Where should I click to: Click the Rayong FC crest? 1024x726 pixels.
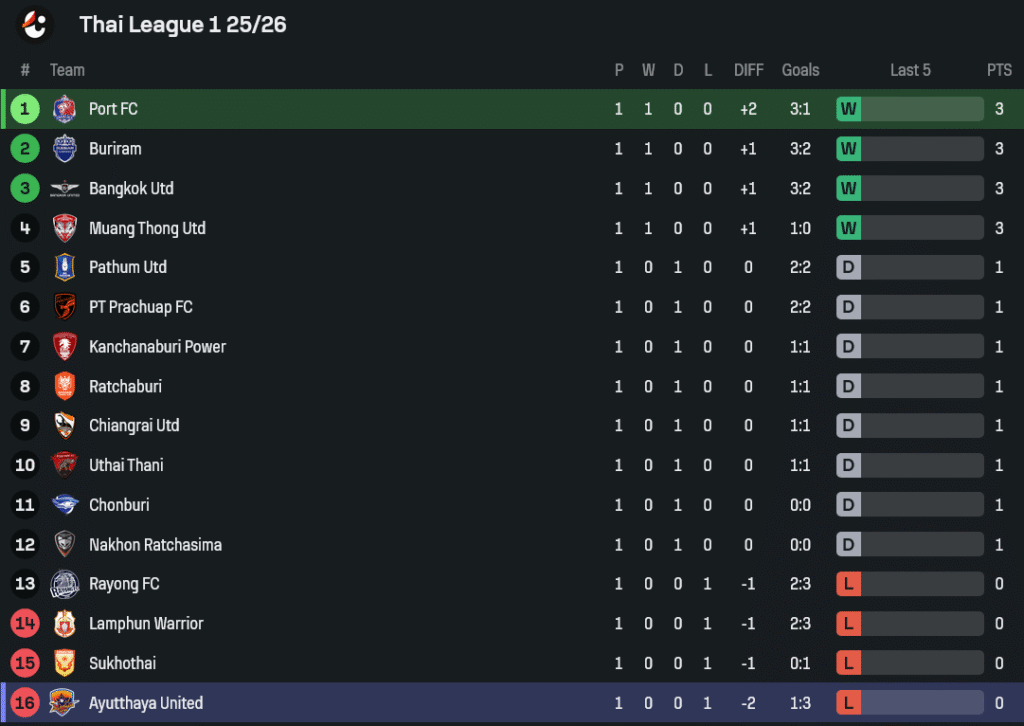pyautogui.click(x=65, y=584)
